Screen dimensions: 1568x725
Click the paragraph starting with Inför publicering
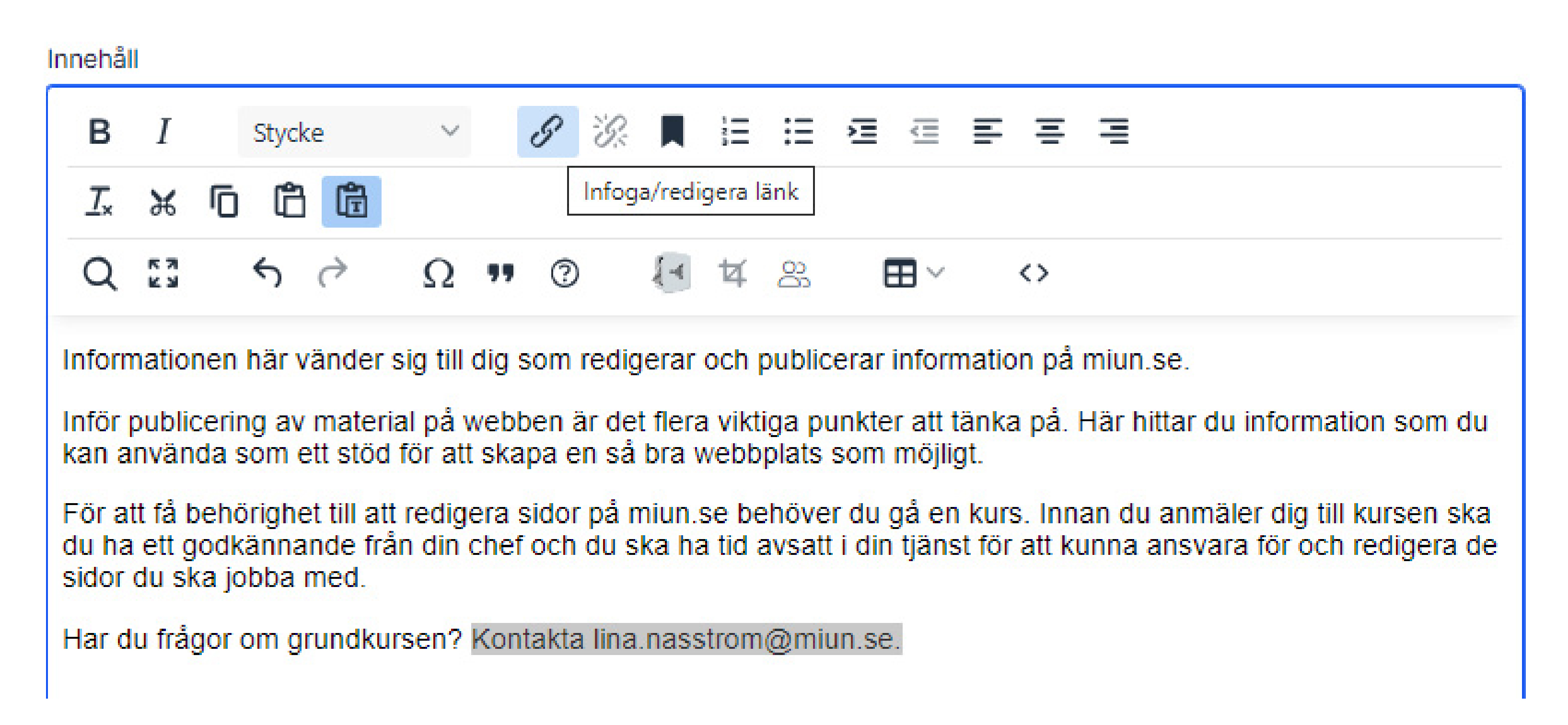pos(776,438)
